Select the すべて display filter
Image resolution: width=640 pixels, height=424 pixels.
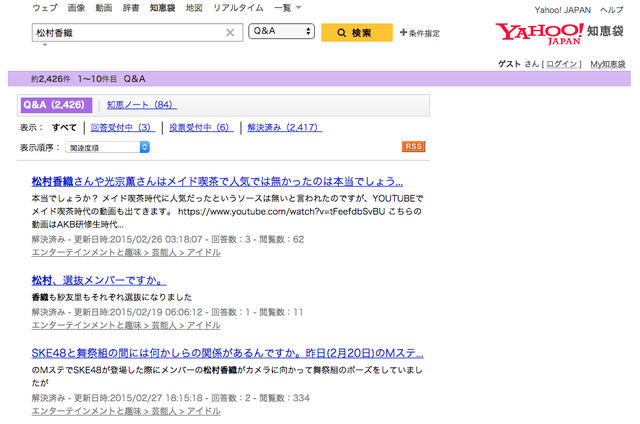[64, 127]
